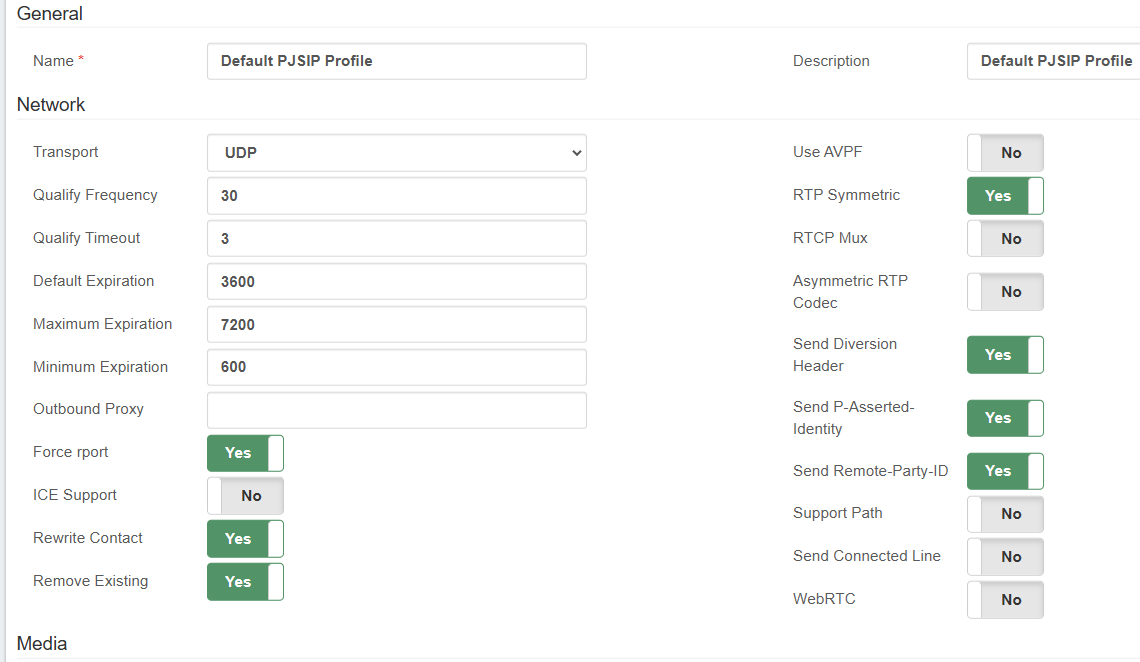Click the Asymmetric RTP Codec label
1140x662 pixels.
(850, 291)
